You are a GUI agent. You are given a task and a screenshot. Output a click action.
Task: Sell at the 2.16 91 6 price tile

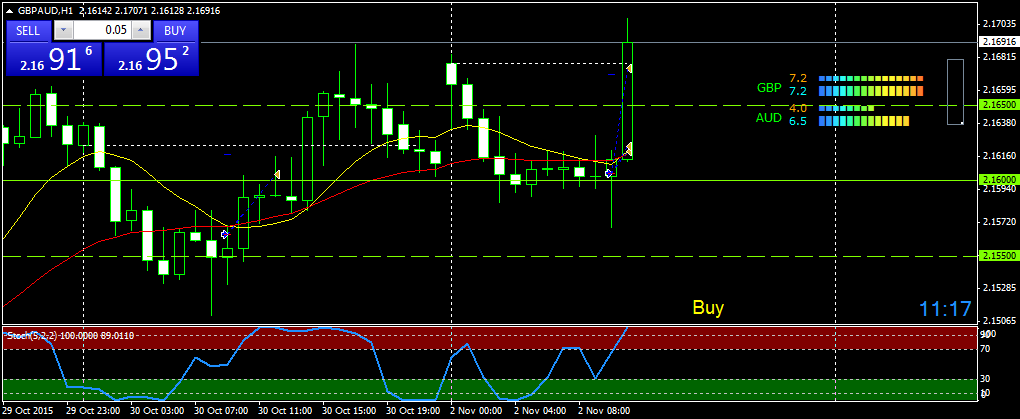pos(54,59)
